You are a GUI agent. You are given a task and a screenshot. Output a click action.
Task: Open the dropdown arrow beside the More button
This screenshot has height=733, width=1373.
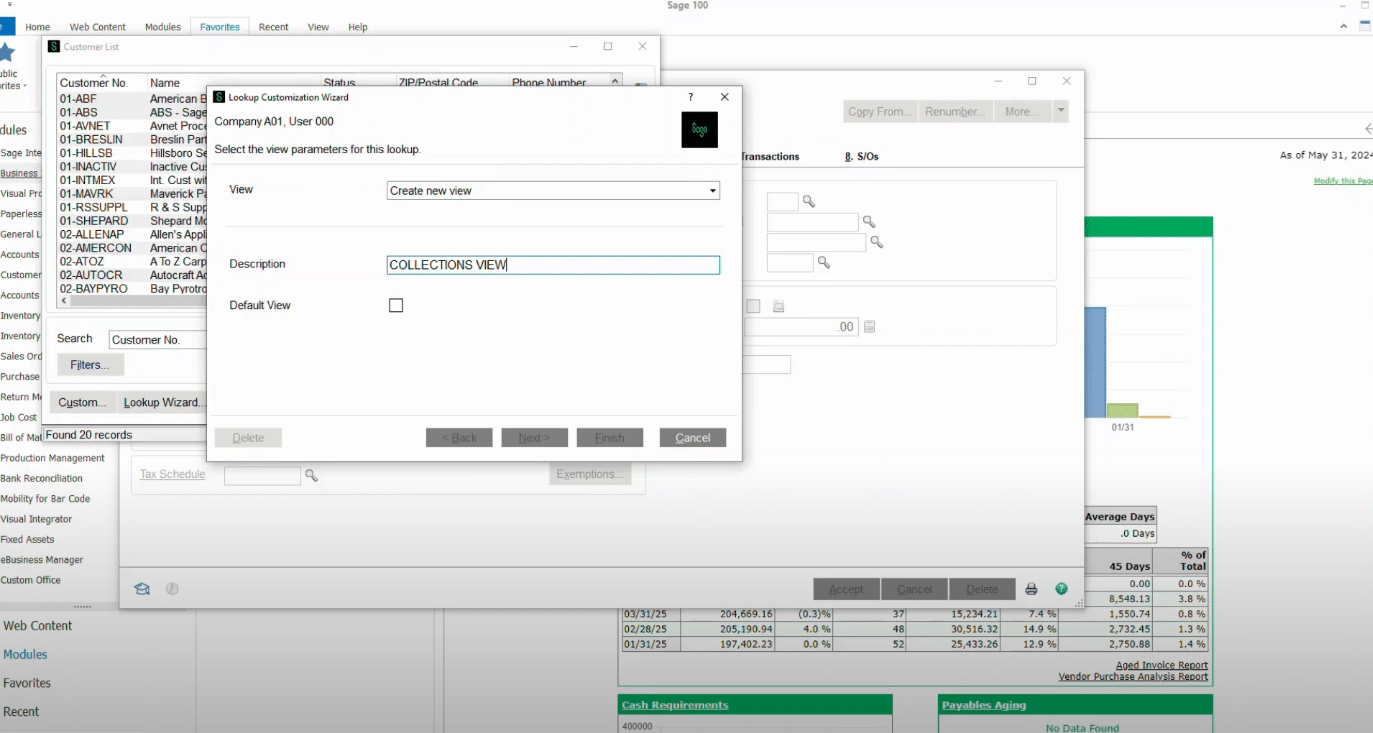(1063, 110)
